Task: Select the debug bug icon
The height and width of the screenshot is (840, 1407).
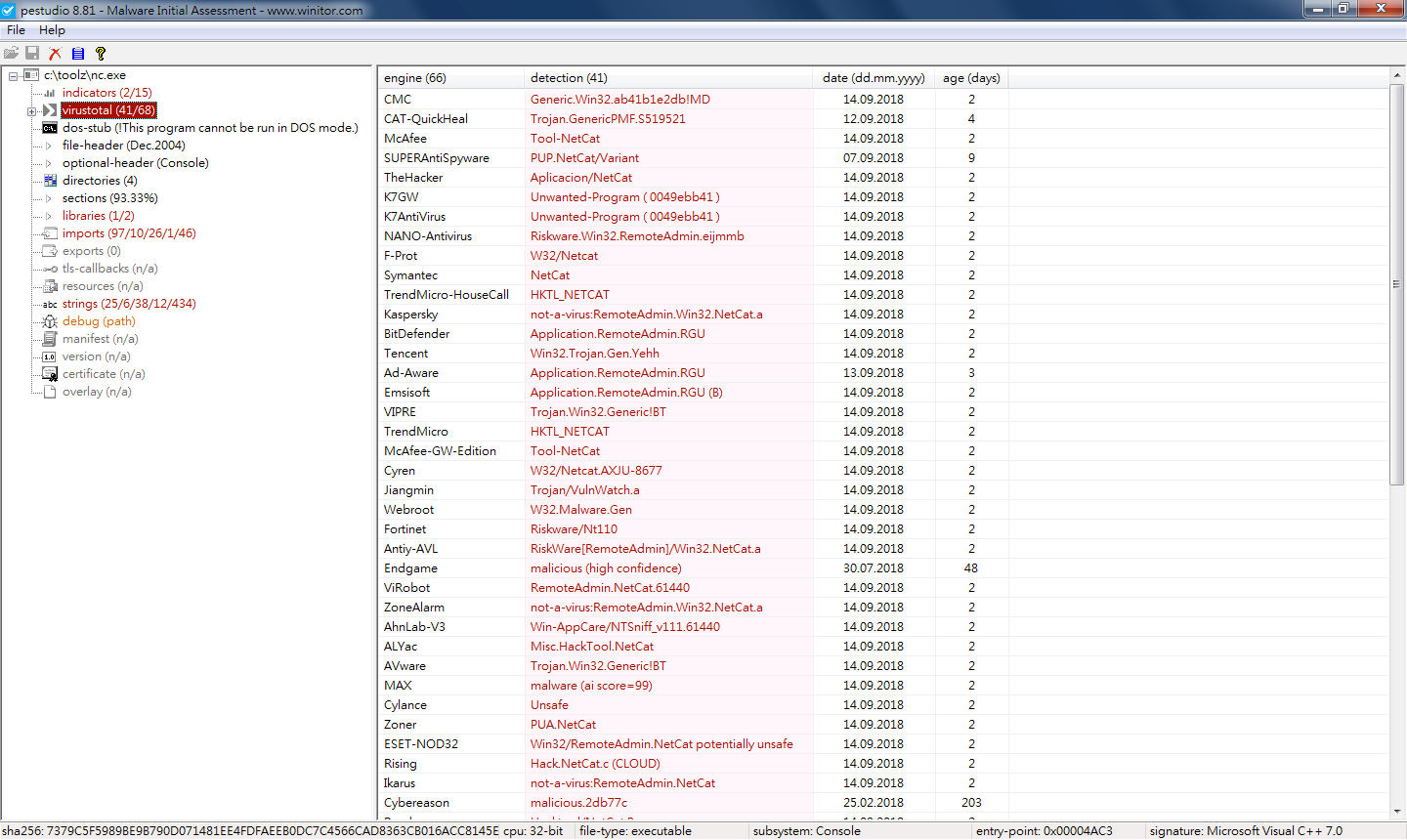Action: [x=50, y=321]
